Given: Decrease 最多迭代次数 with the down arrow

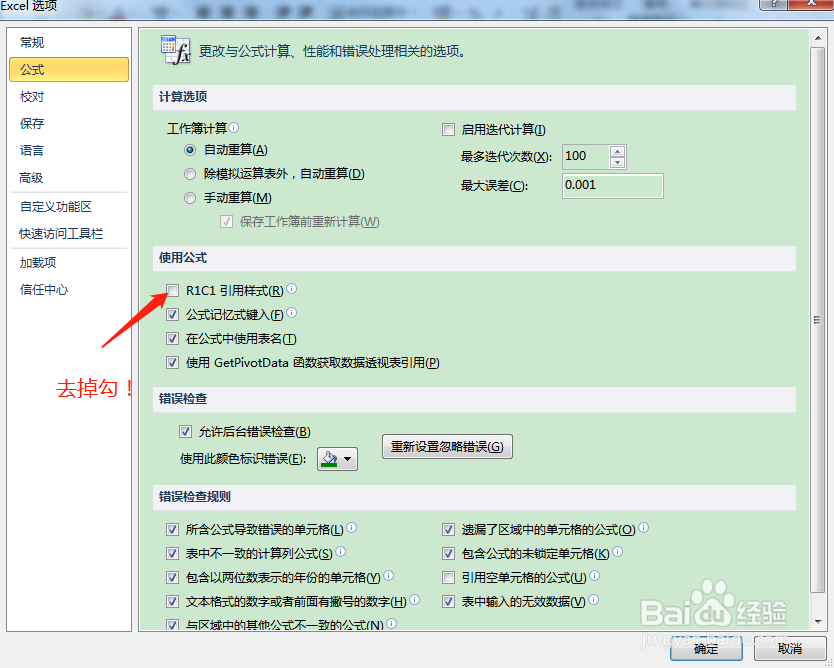Looking at the screenshot, I should click(618, 162).
